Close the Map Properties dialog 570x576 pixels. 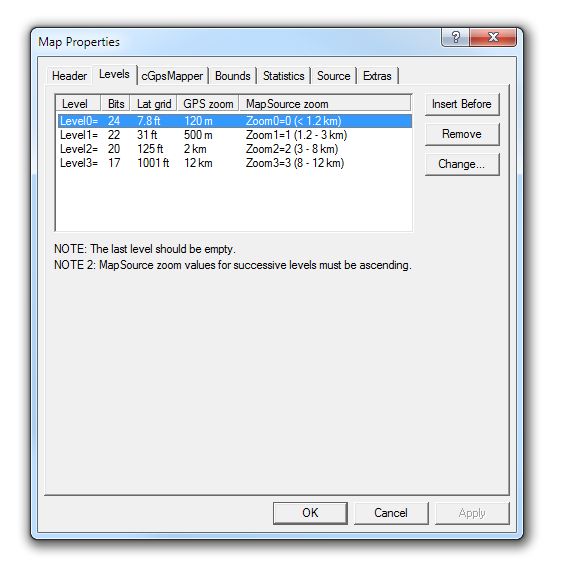(493, 37)
